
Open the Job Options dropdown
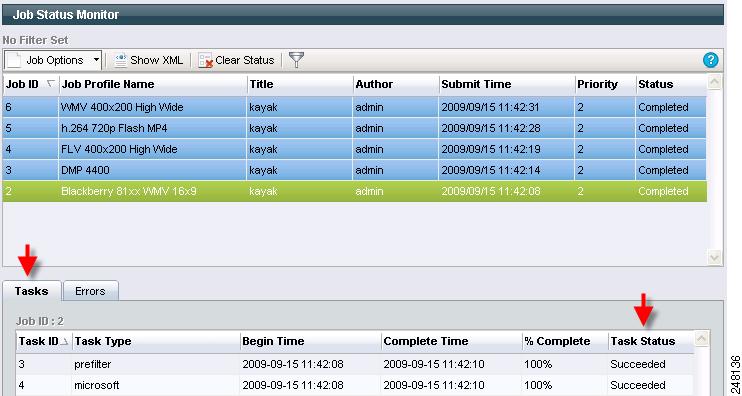click(53, 60)
